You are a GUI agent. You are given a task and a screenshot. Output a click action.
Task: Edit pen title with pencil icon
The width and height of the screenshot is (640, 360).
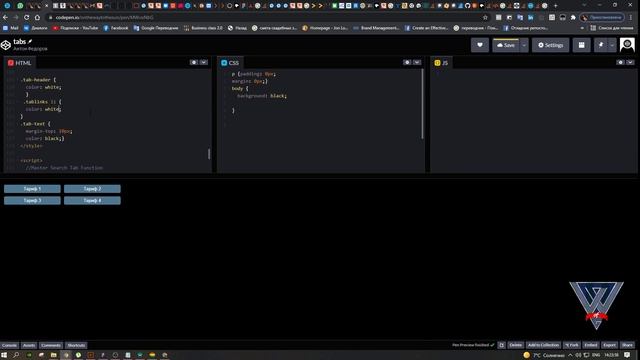click(30, 42)
